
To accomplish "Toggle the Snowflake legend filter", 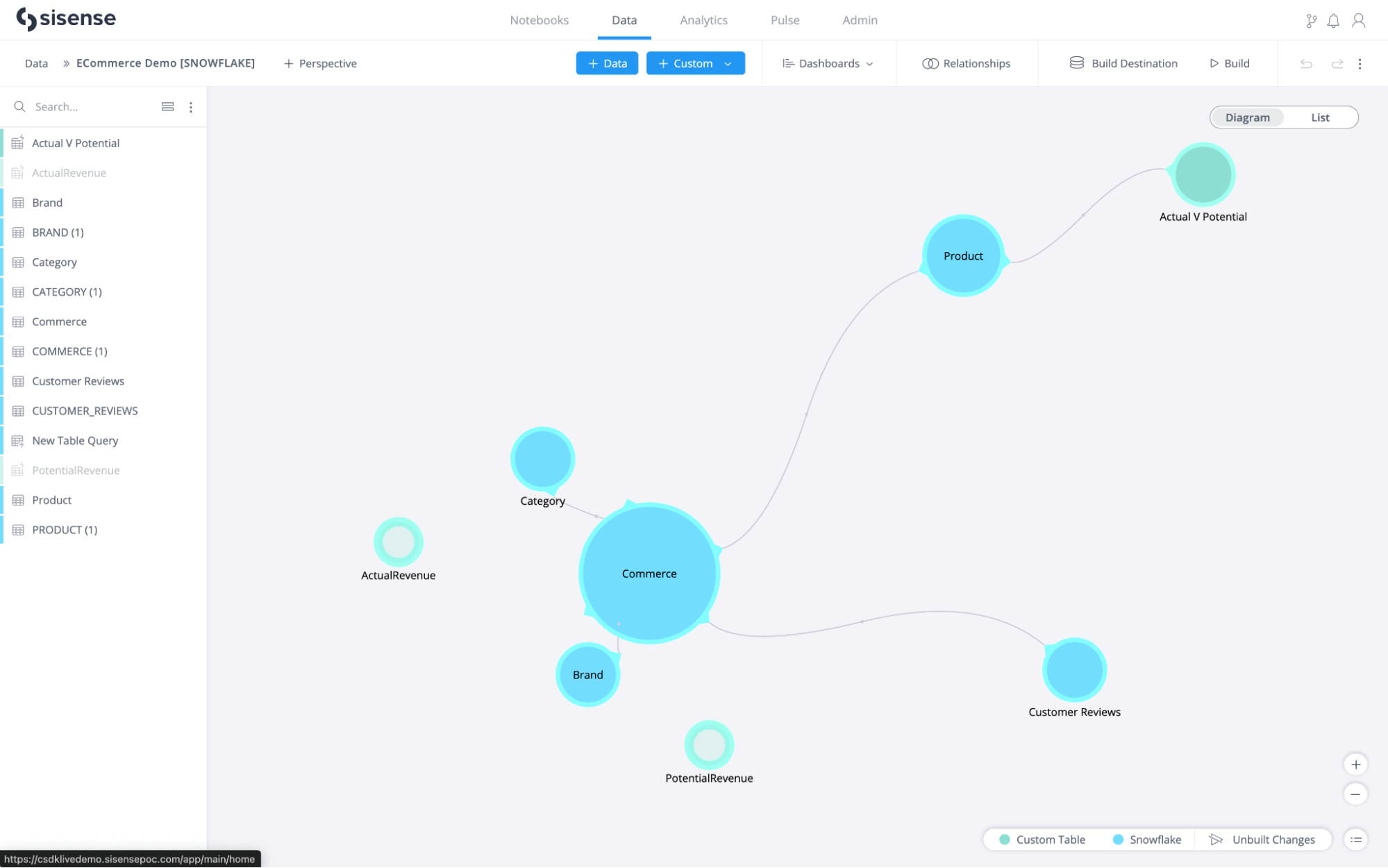I will click(1148, 839).
